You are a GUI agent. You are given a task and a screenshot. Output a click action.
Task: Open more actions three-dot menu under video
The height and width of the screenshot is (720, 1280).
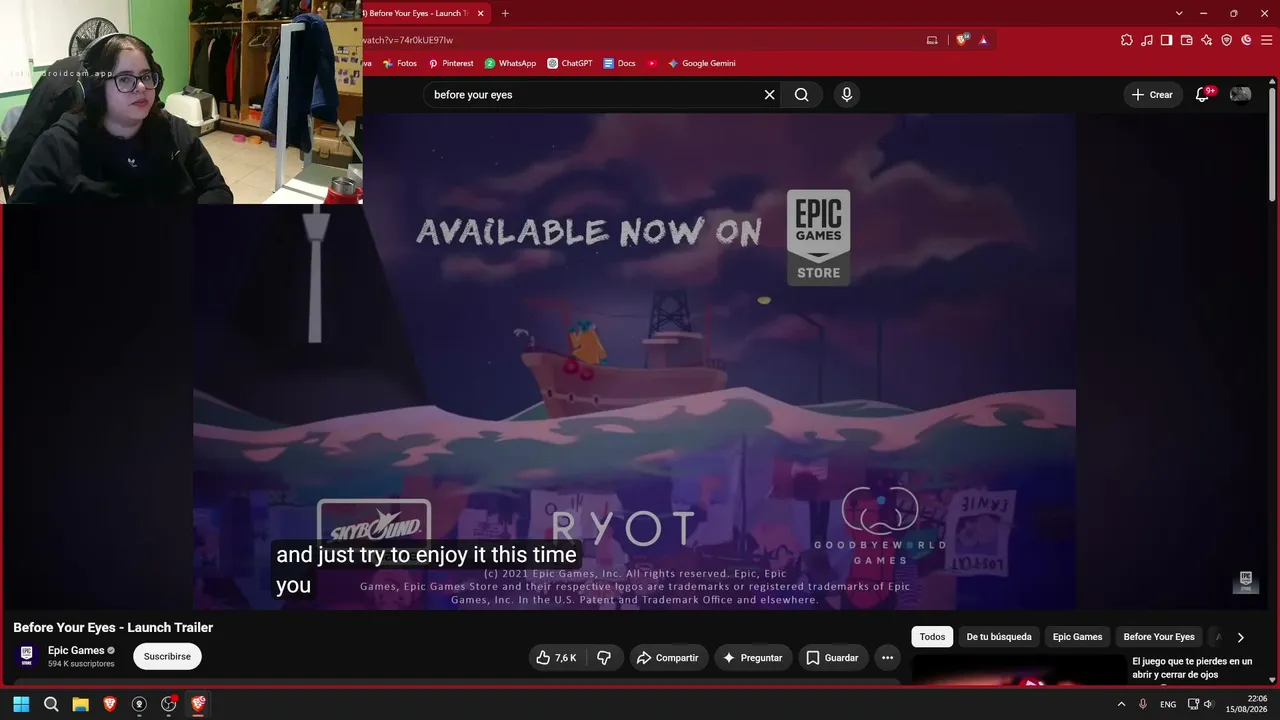point(887,658)
